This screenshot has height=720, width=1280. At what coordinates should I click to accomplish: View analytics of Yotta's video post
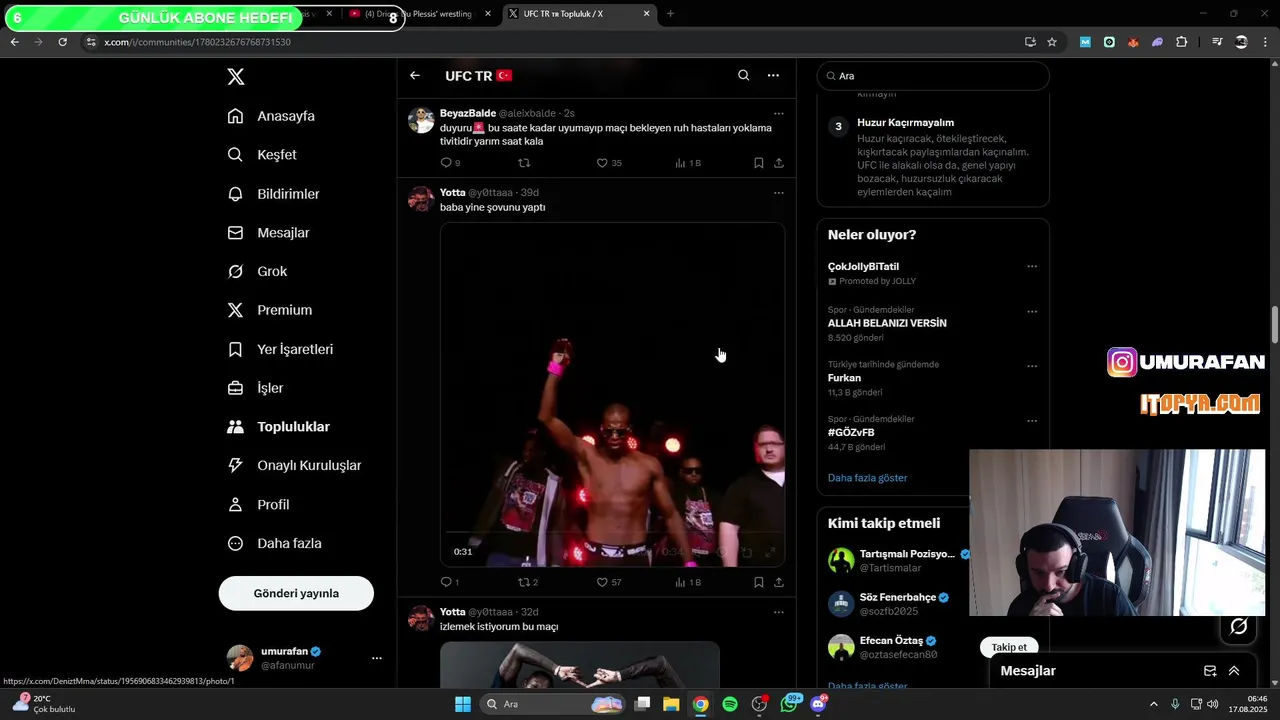[688, 582]
